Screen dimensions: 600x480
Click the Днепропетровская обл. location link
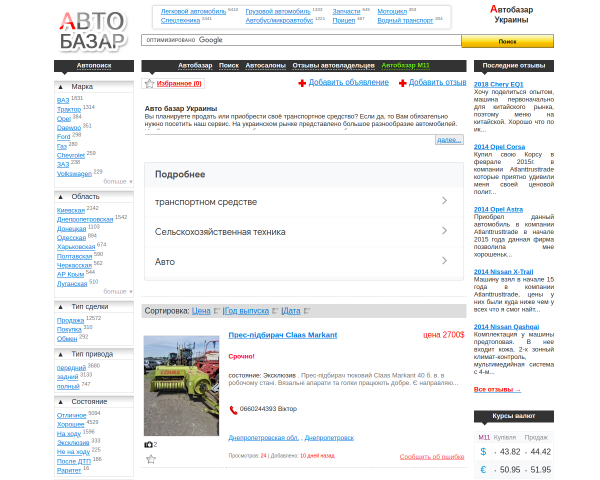(264, 438)
